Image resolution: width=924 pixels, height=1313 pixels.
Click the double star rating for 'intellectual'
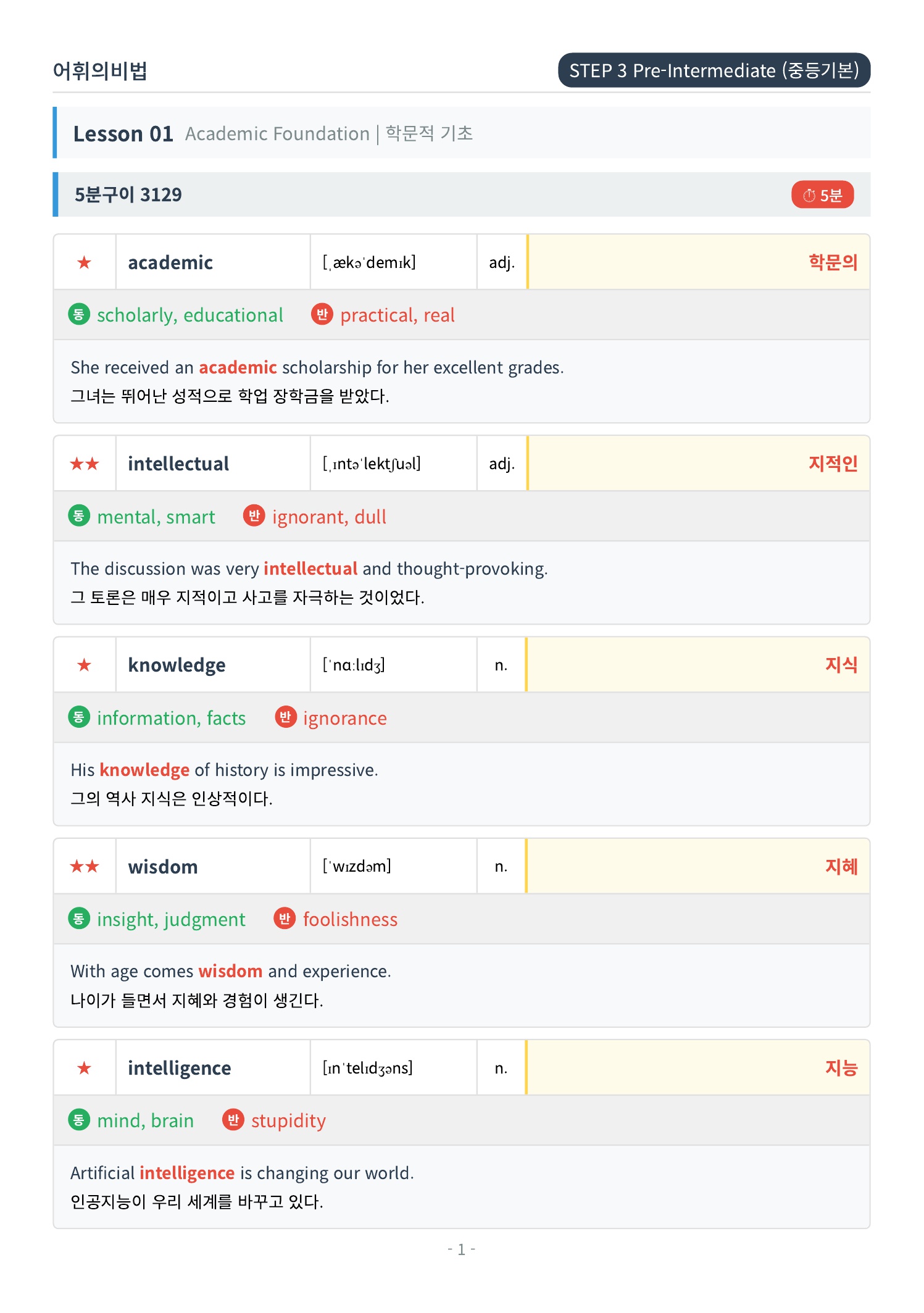(85, 464)
